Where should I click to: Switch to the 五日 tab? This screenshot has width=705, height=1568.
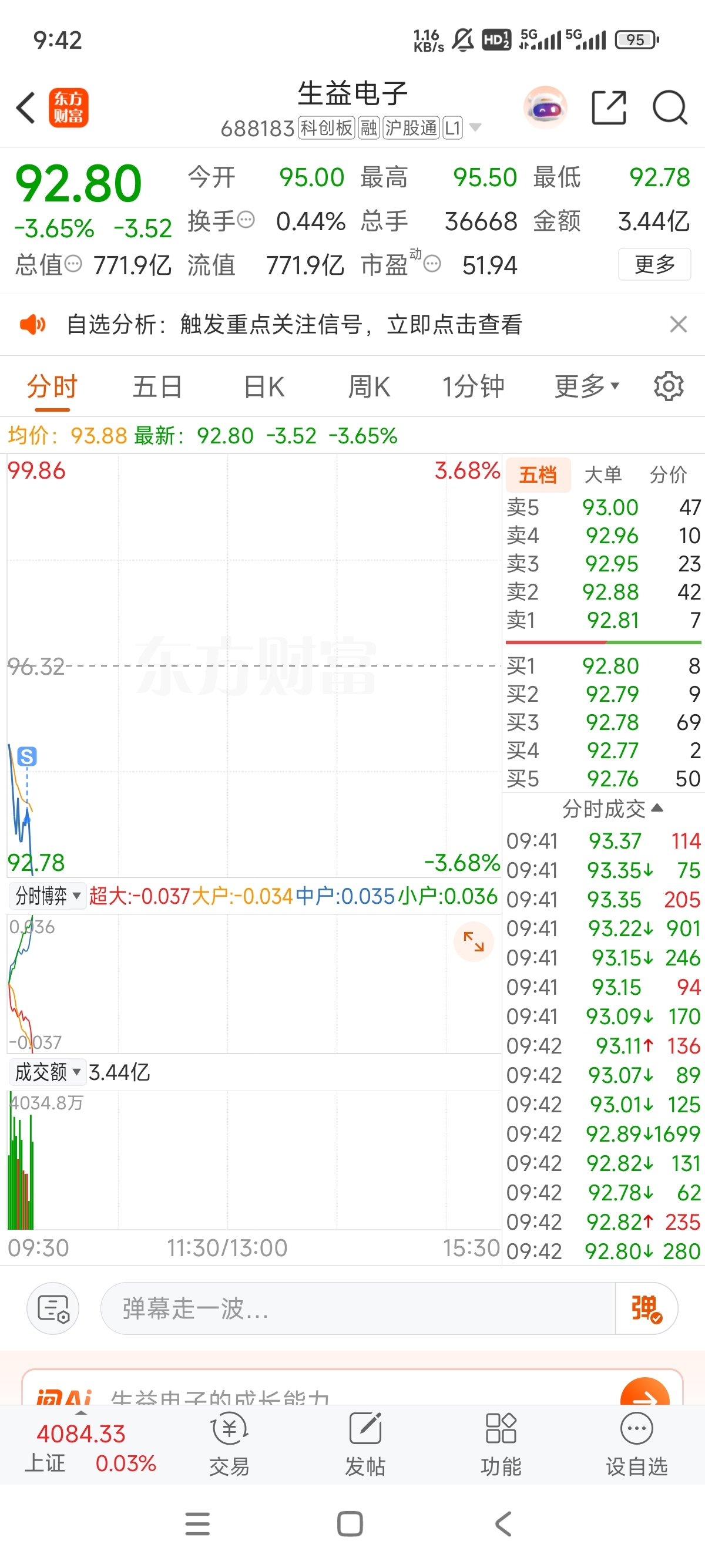157,387
